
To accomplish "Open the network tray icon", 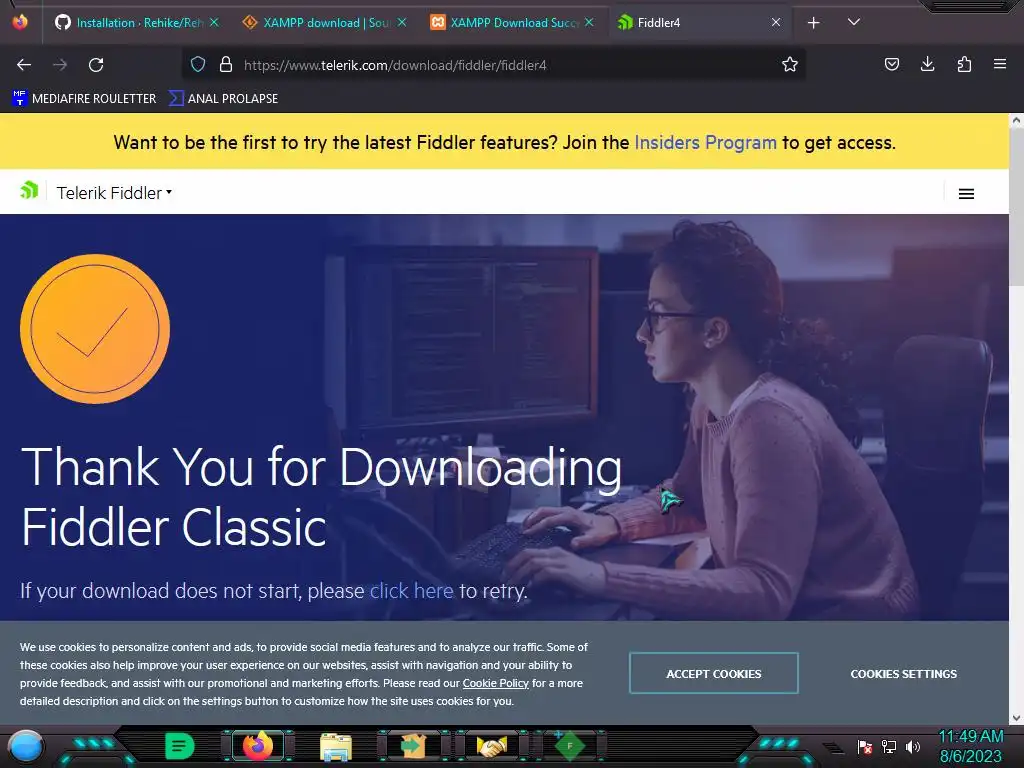I will (x=889, y=746).
